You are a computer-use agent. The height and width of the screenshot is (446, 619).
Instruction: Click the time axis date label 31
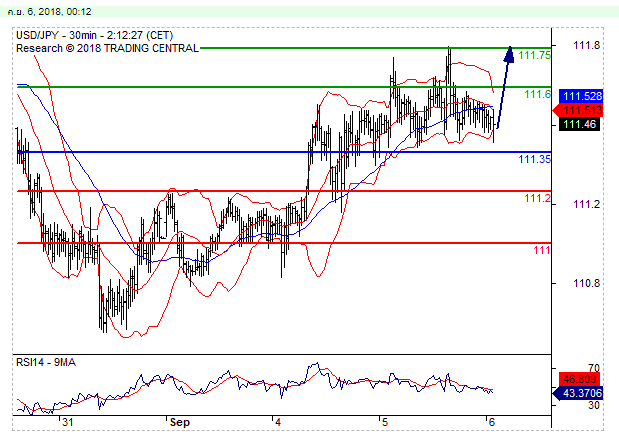pos(68,422)
